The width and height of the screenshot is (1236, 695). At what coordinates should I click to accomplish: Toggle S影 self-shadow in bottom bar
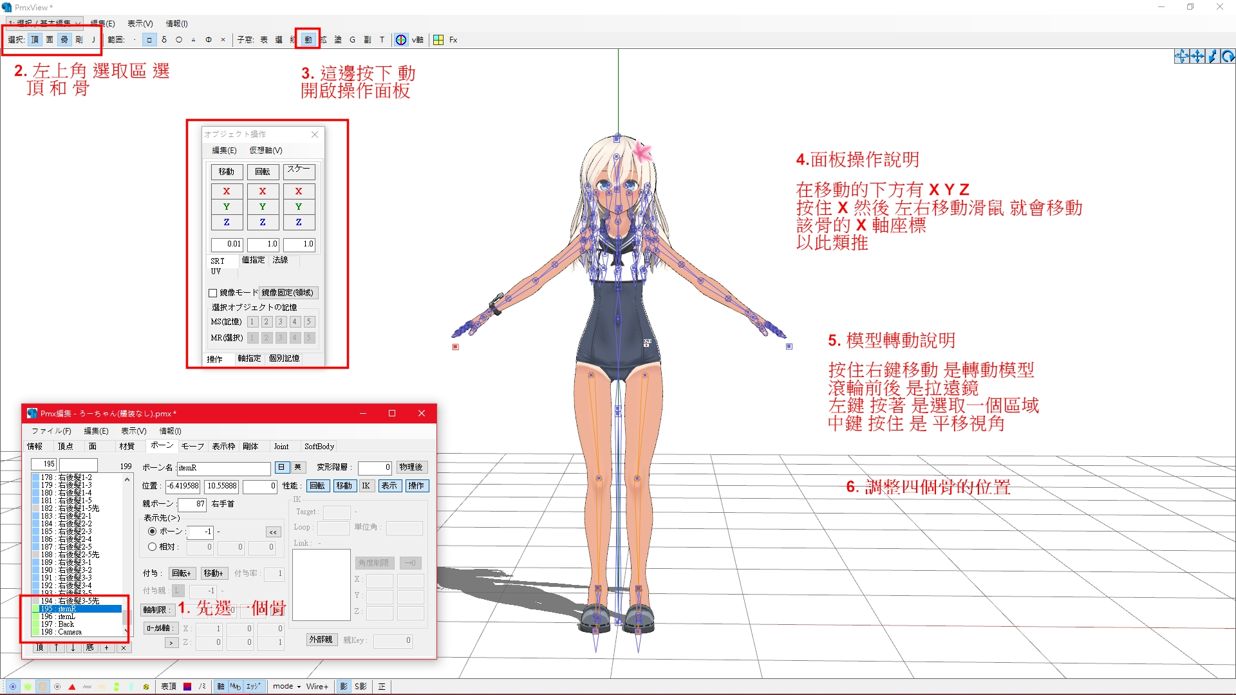(x=361, y=686)
